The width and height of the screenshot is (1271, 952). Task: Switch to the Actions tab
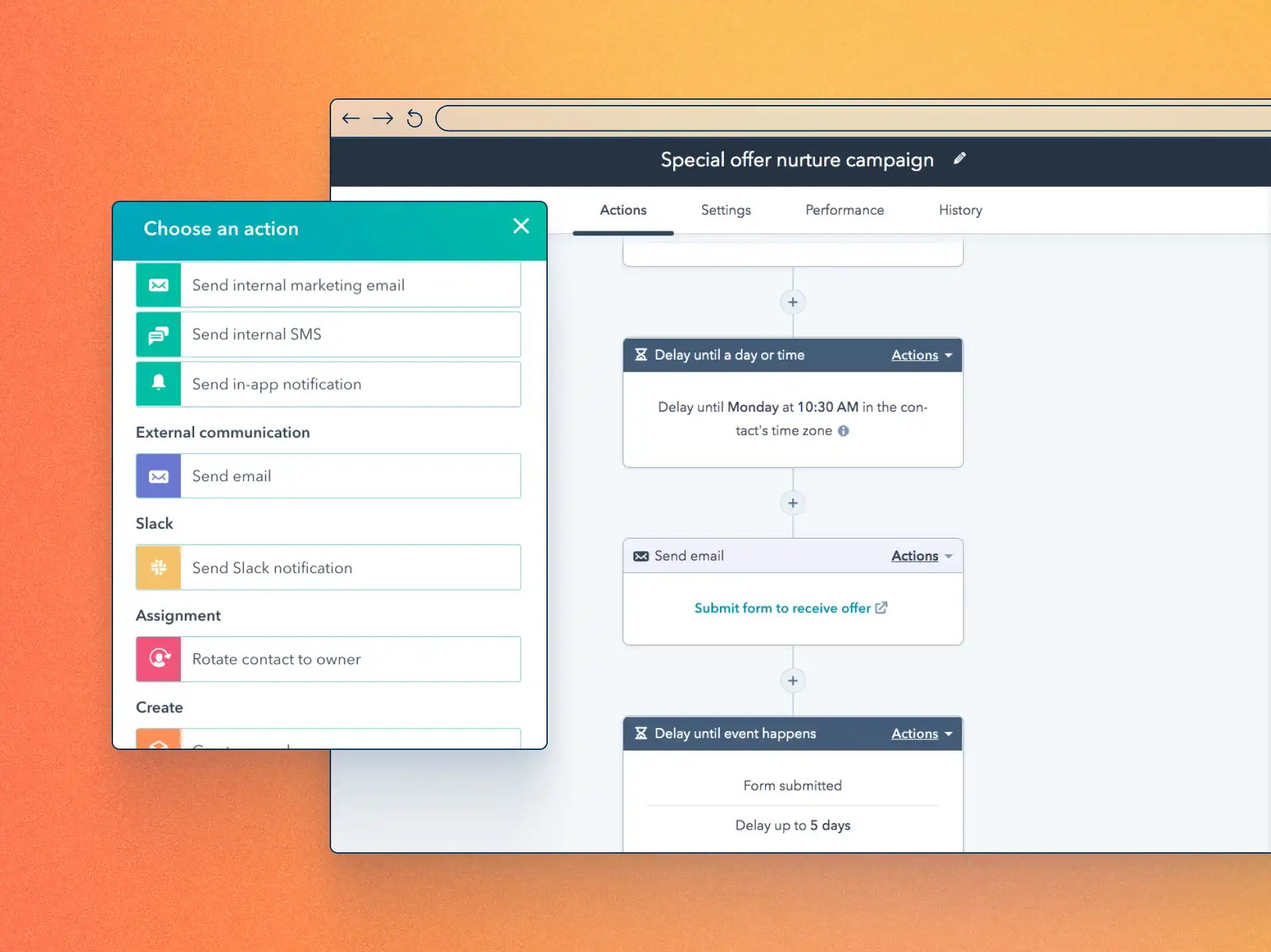coord(623,210)
